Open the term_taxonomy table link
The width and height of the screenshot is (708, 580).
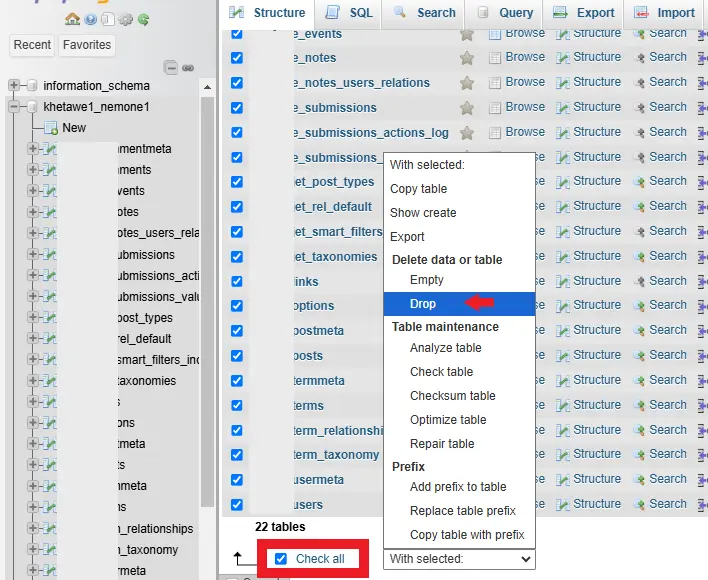[336, 455]
